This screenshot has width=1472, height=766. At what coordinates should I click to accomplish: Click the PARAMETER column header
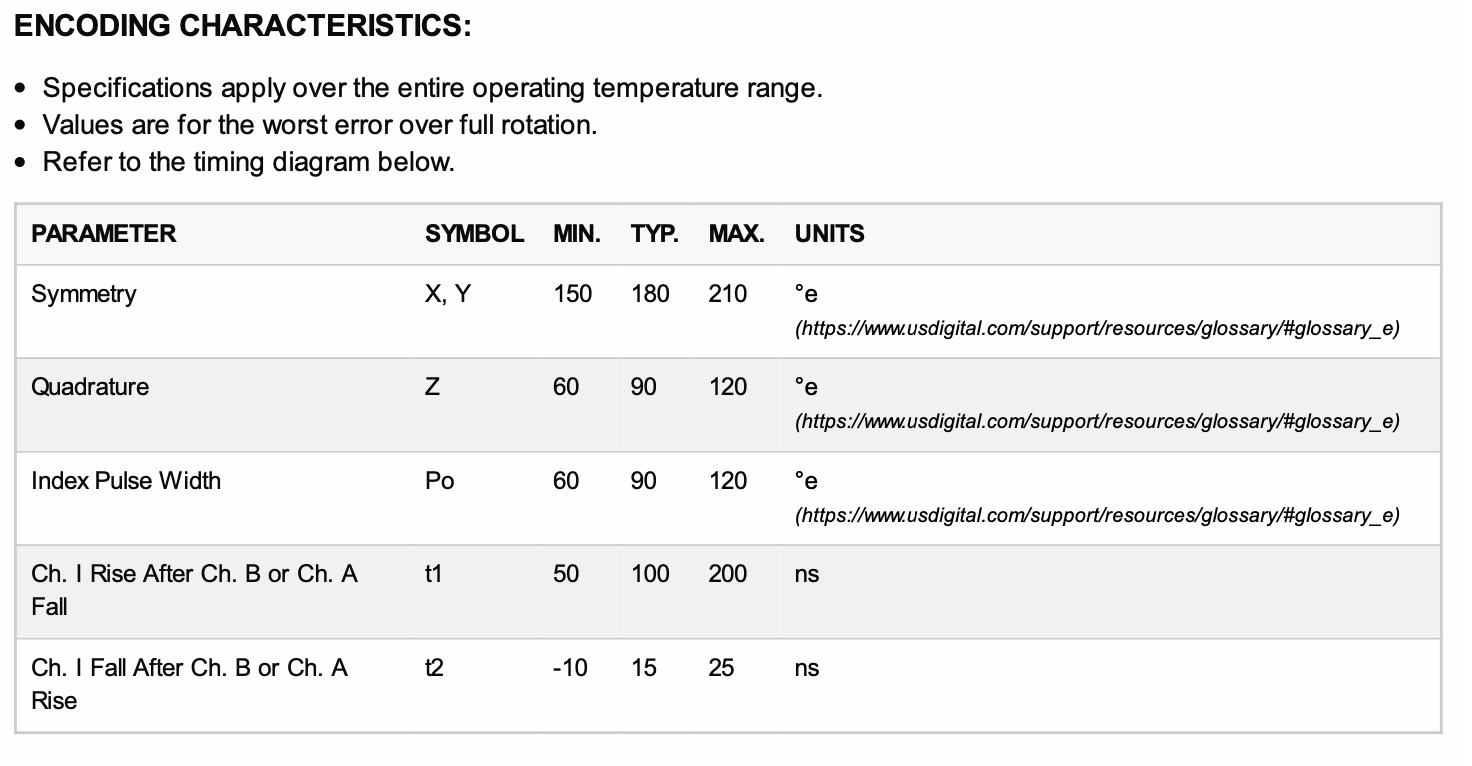click(x=103, y=234)
